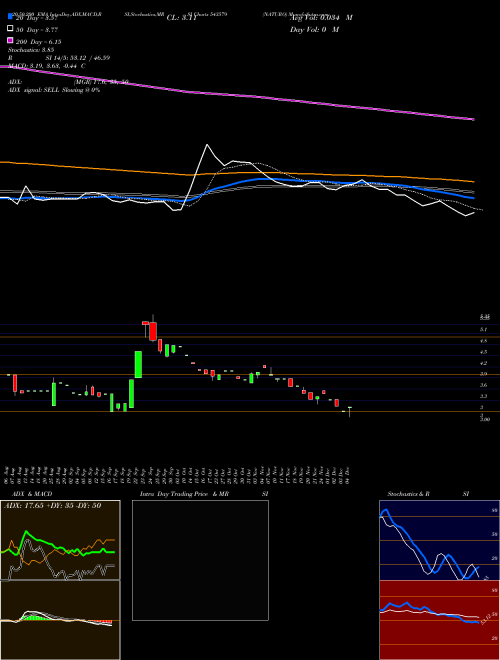Select the 'MACD: 3.19, 3.63, -0.44 C' line
The image size is (500, 660).
point(47,66)
